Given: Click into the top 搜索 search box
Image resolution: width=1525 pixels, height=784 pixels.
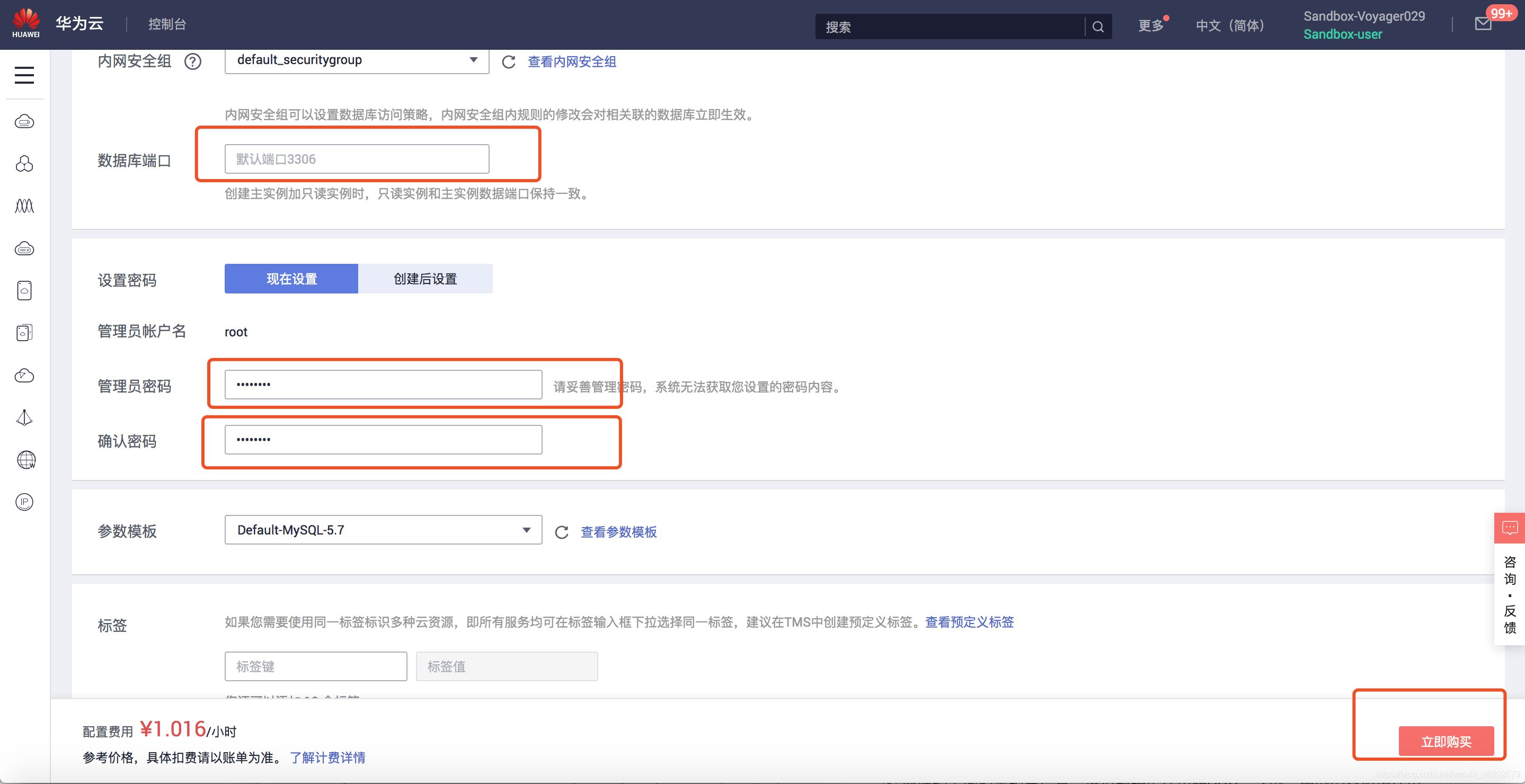Looking at the screenshot, I should (950, 26).
